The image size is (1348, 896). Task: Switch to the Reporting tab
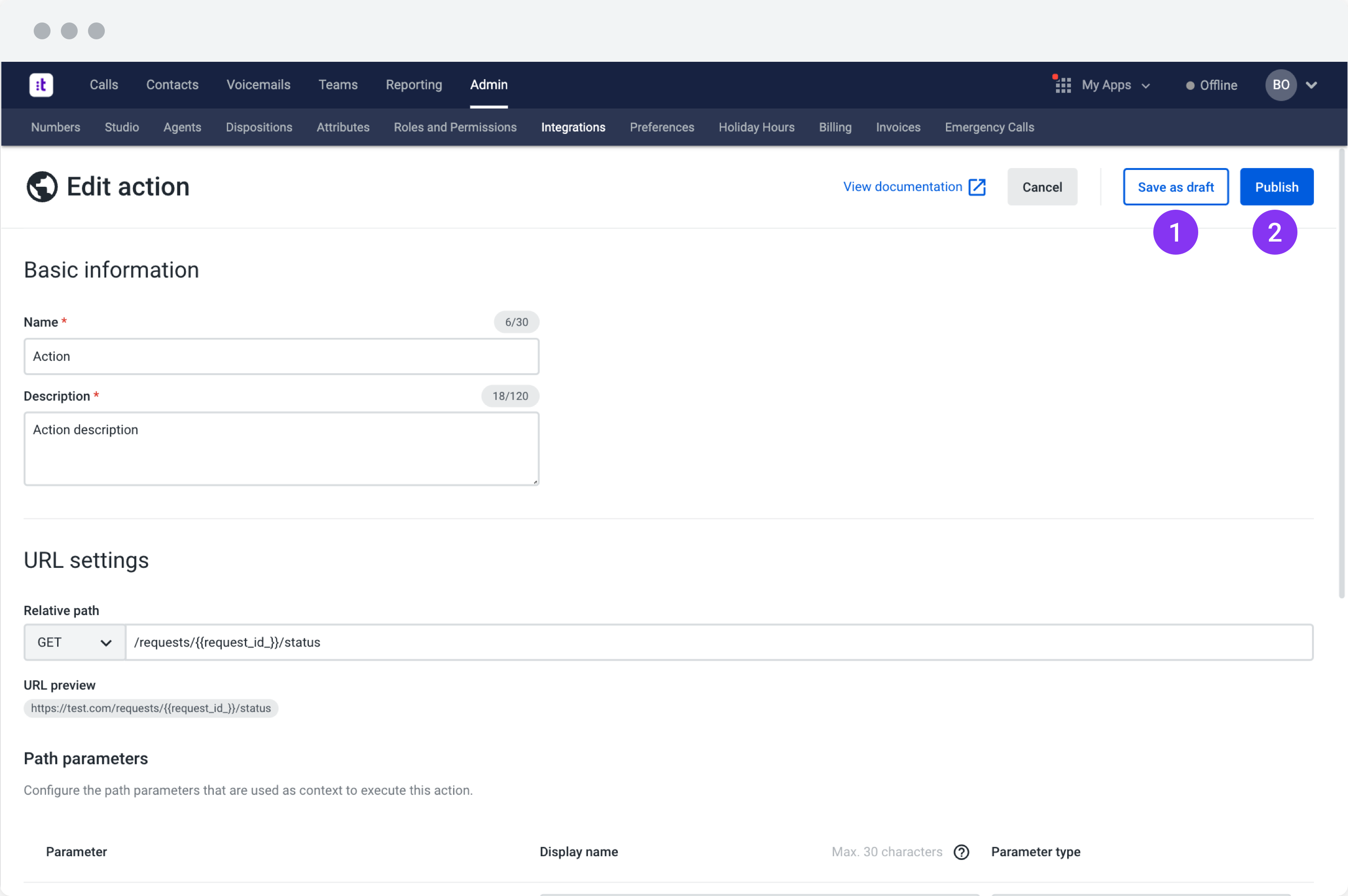414,85
